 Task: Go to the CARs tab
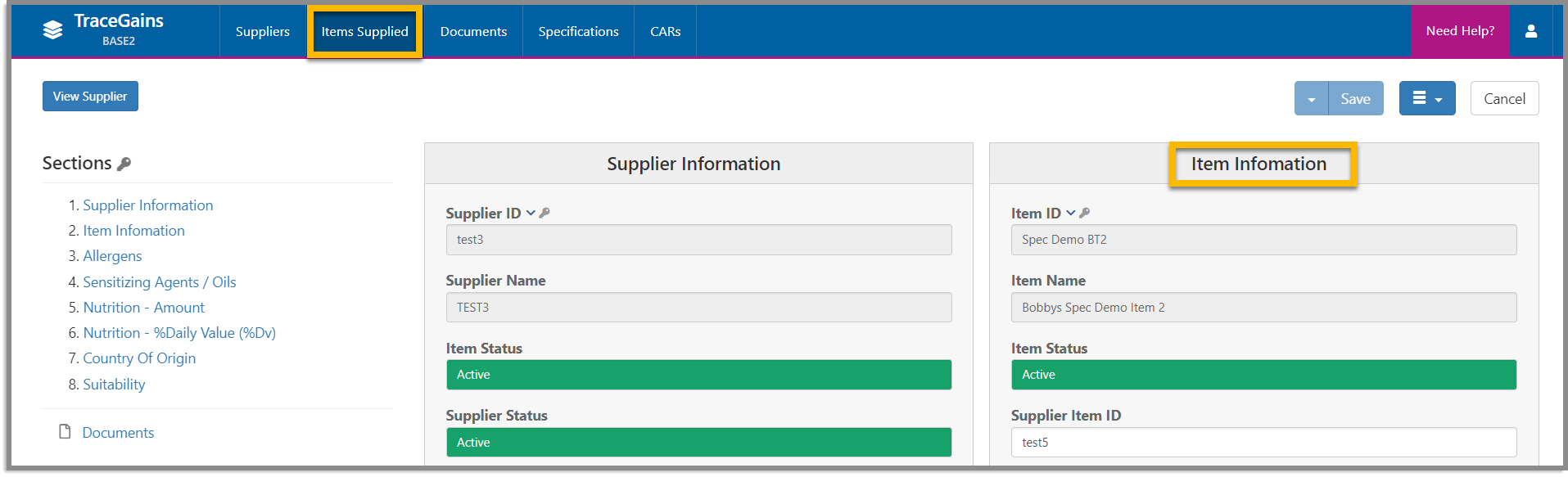point(665,31)
